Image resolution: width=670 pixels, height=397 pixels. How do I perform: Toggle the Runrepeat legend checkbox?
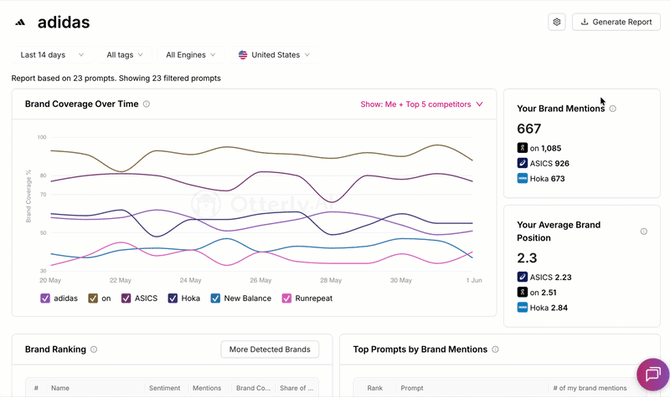click(286, 298)
